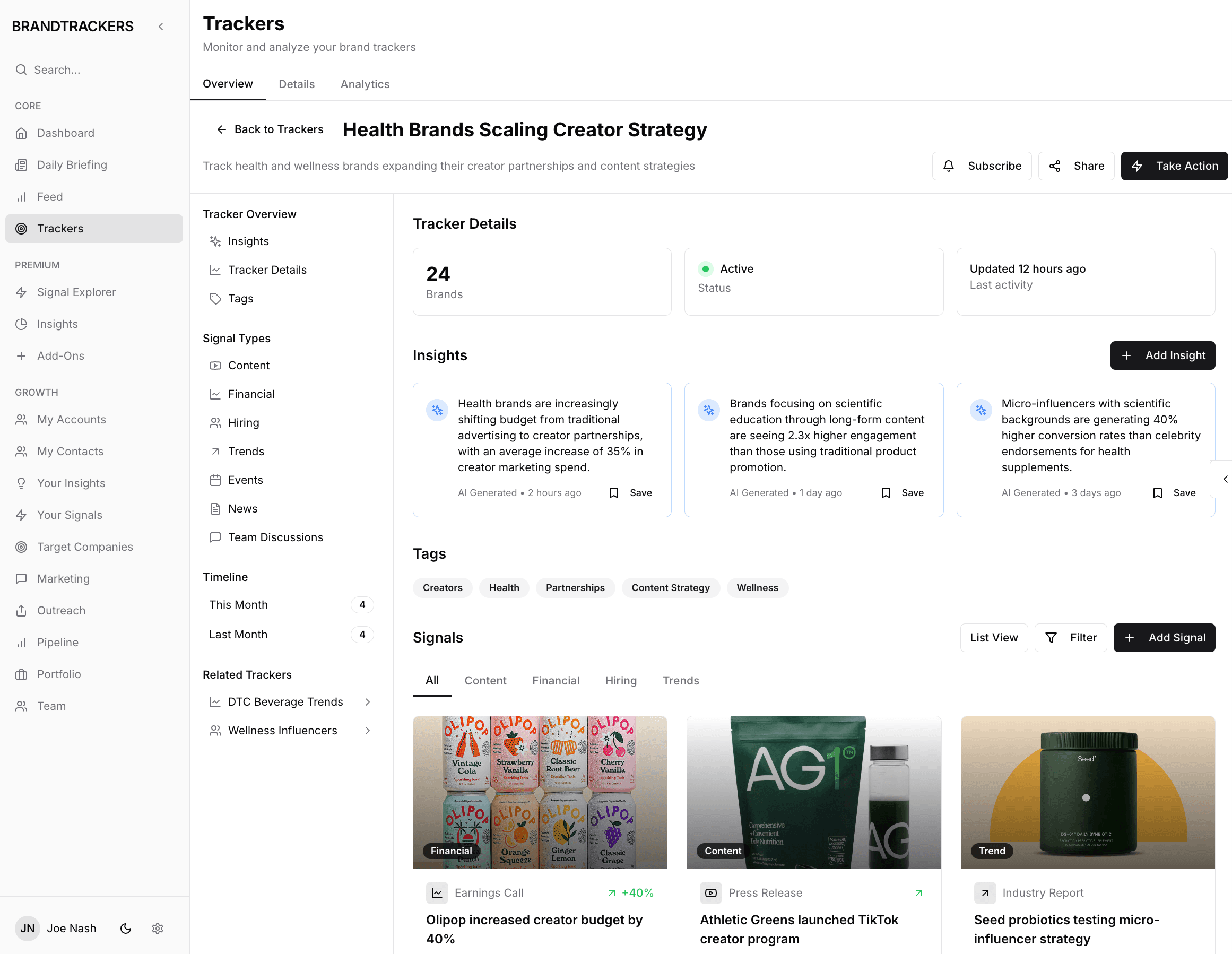Click the Take Action button
The height and width of the screenshot is (954, 1232).
pos(1175,166)
